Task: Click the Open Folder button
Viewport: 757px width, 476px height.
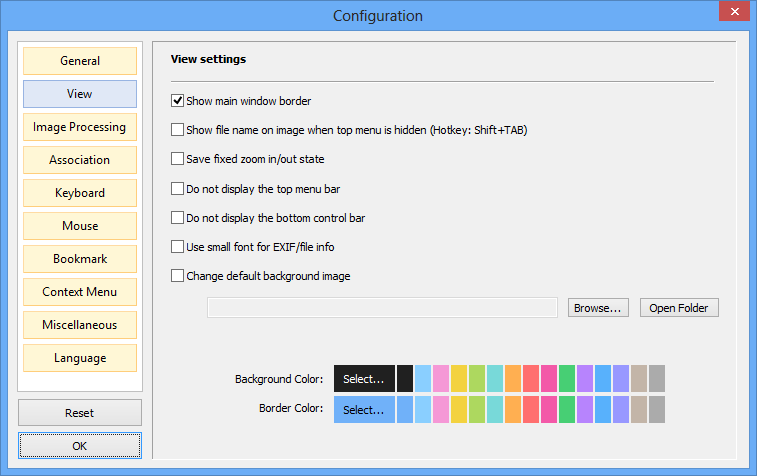Action: 679,308
